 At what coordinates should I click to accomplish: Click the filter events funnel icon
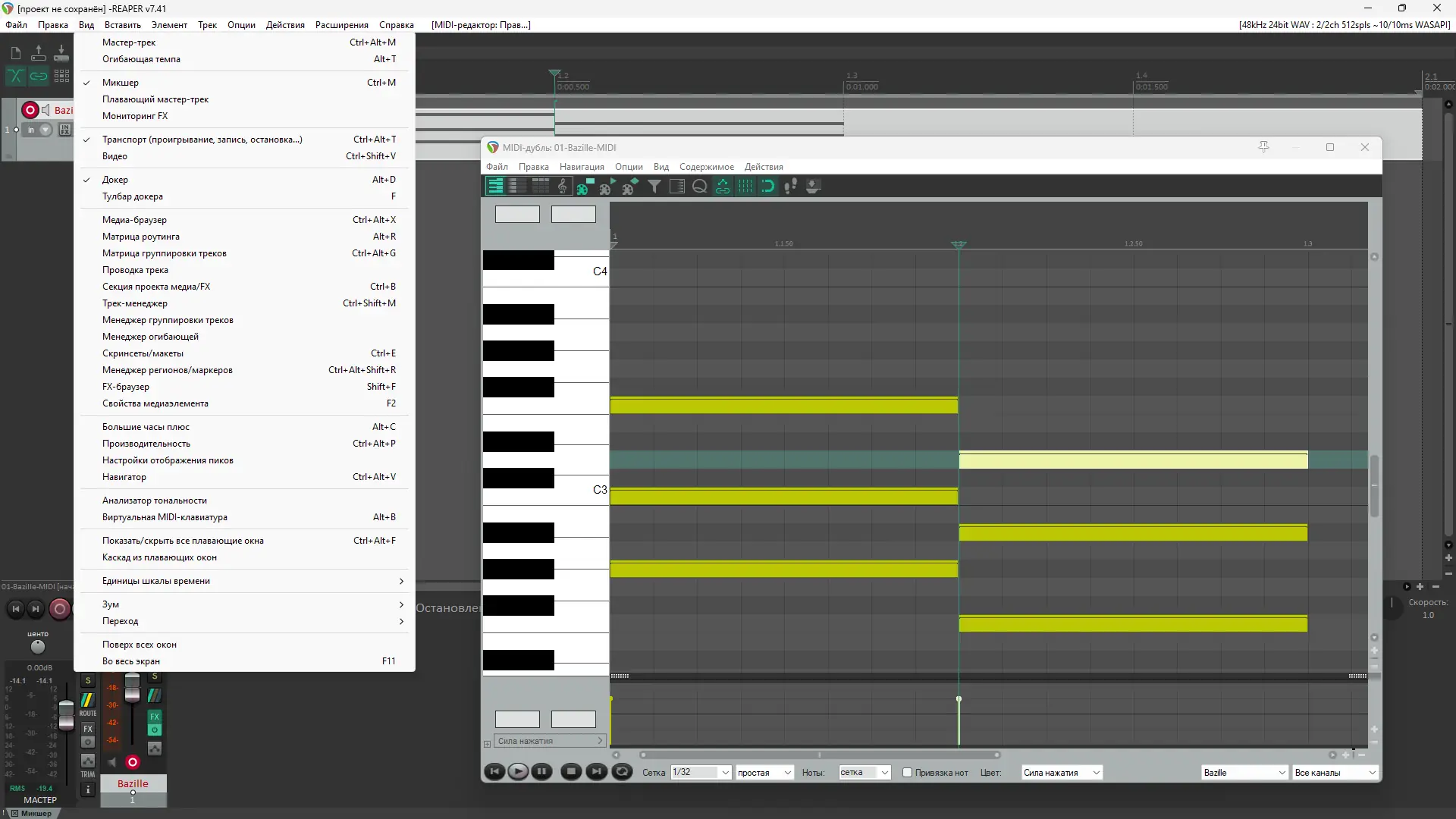click(654, 187)
